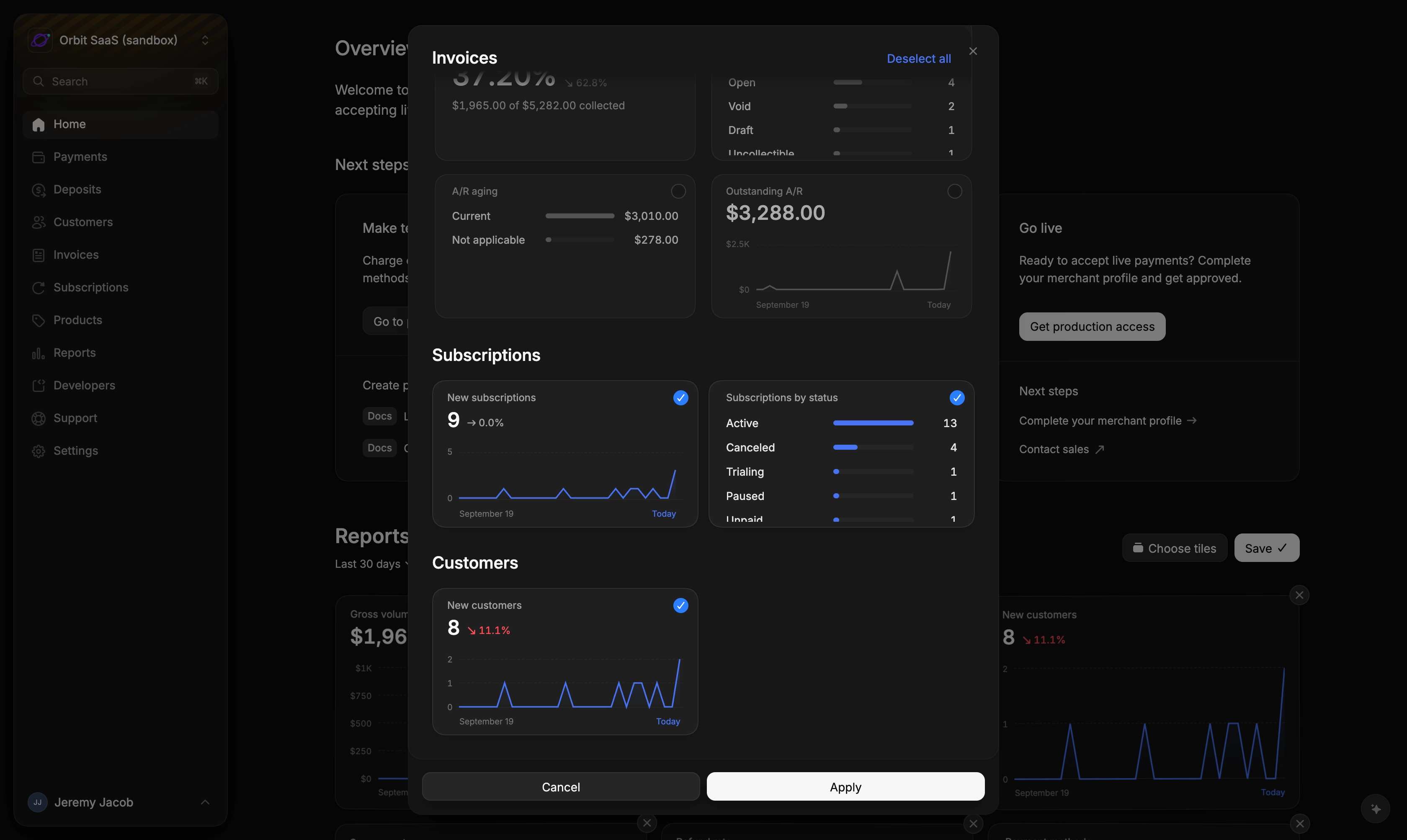The image size is (1407, 840).
Task: Click the second Docs badge
Action: click(379, 448)
